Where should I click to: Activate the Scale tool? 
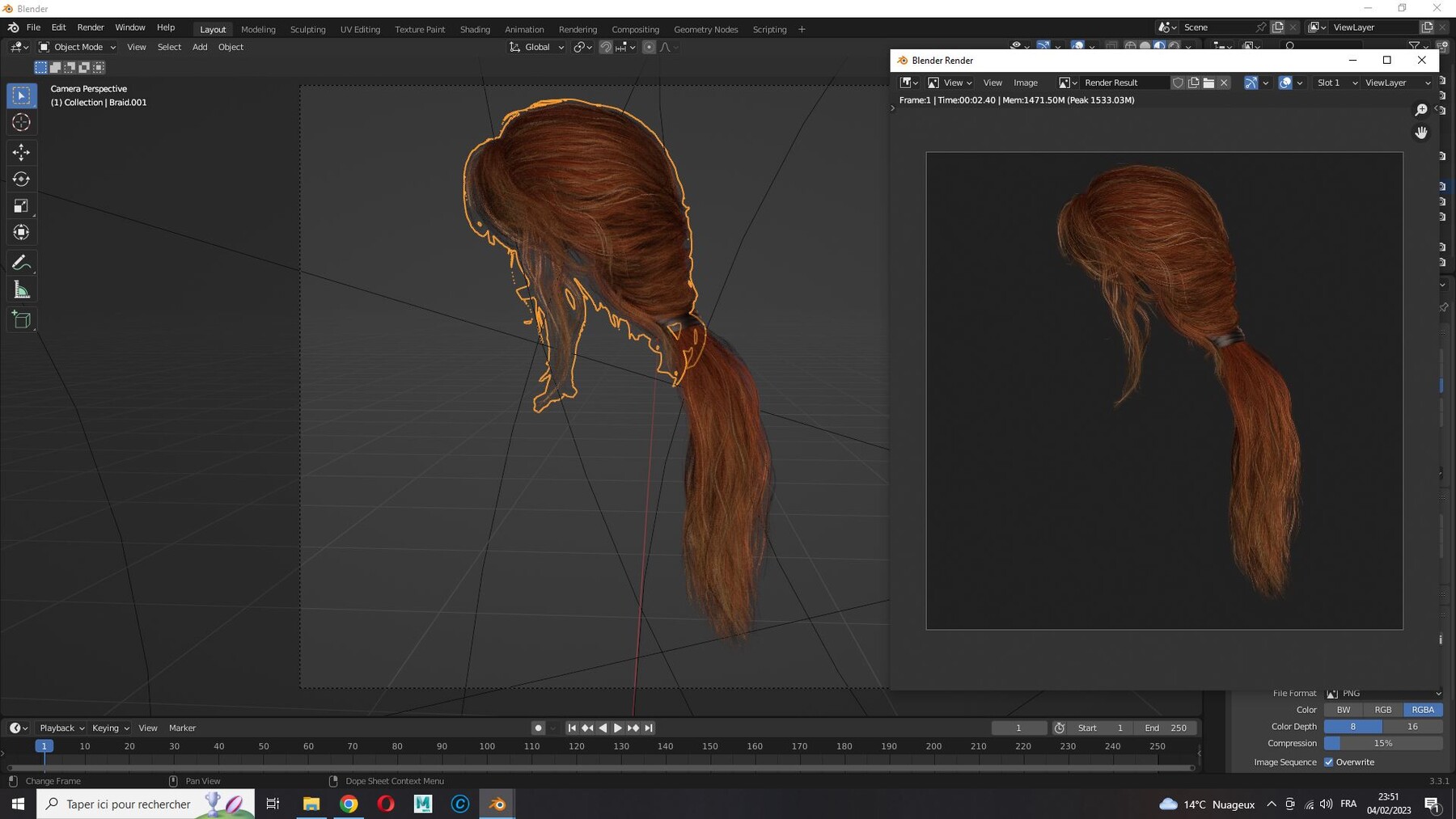pyautogui.click(x=22, y=206)
